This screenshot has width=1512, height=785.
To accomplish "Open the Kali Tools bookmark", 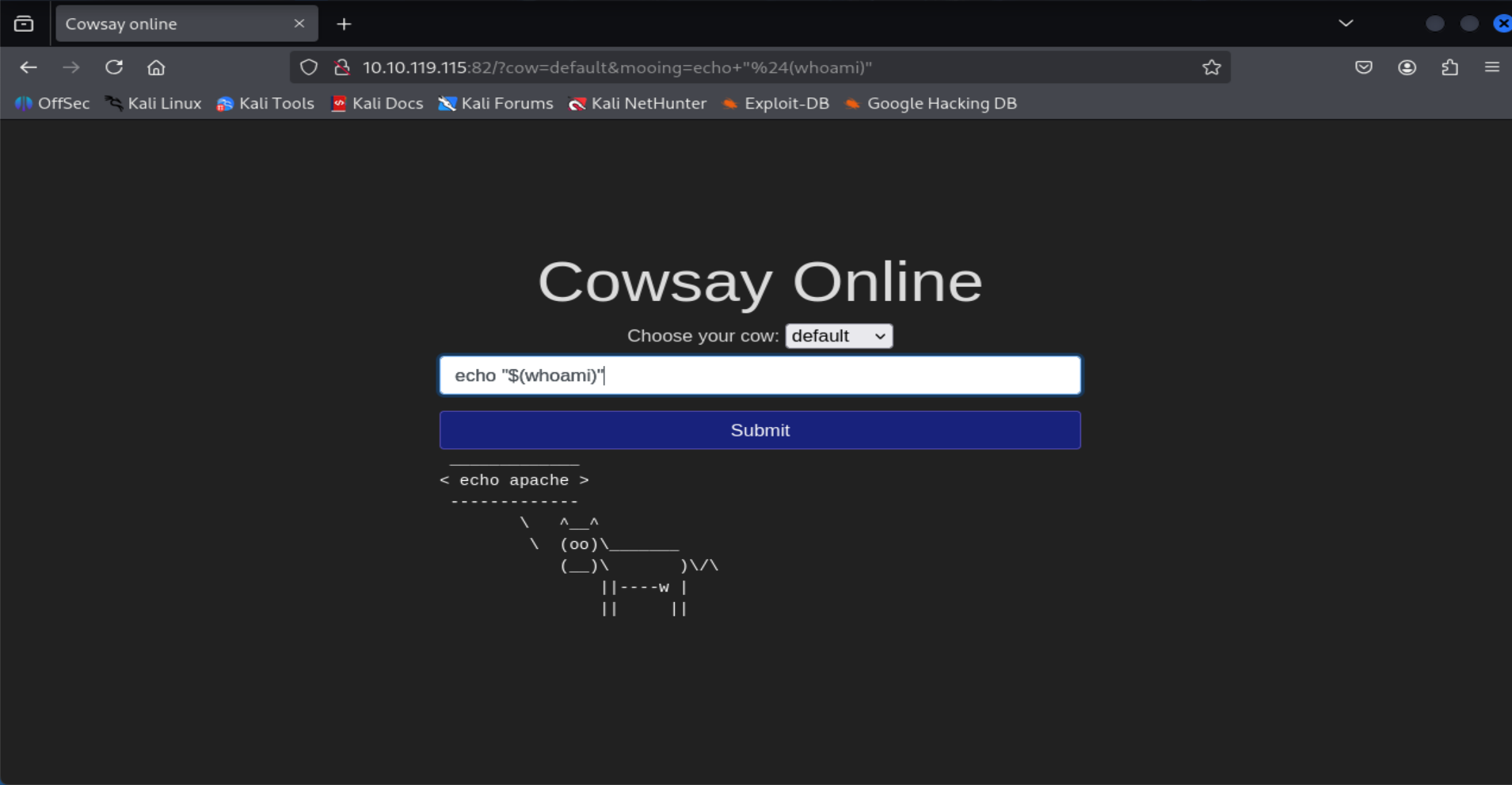I will coord(266,103).
